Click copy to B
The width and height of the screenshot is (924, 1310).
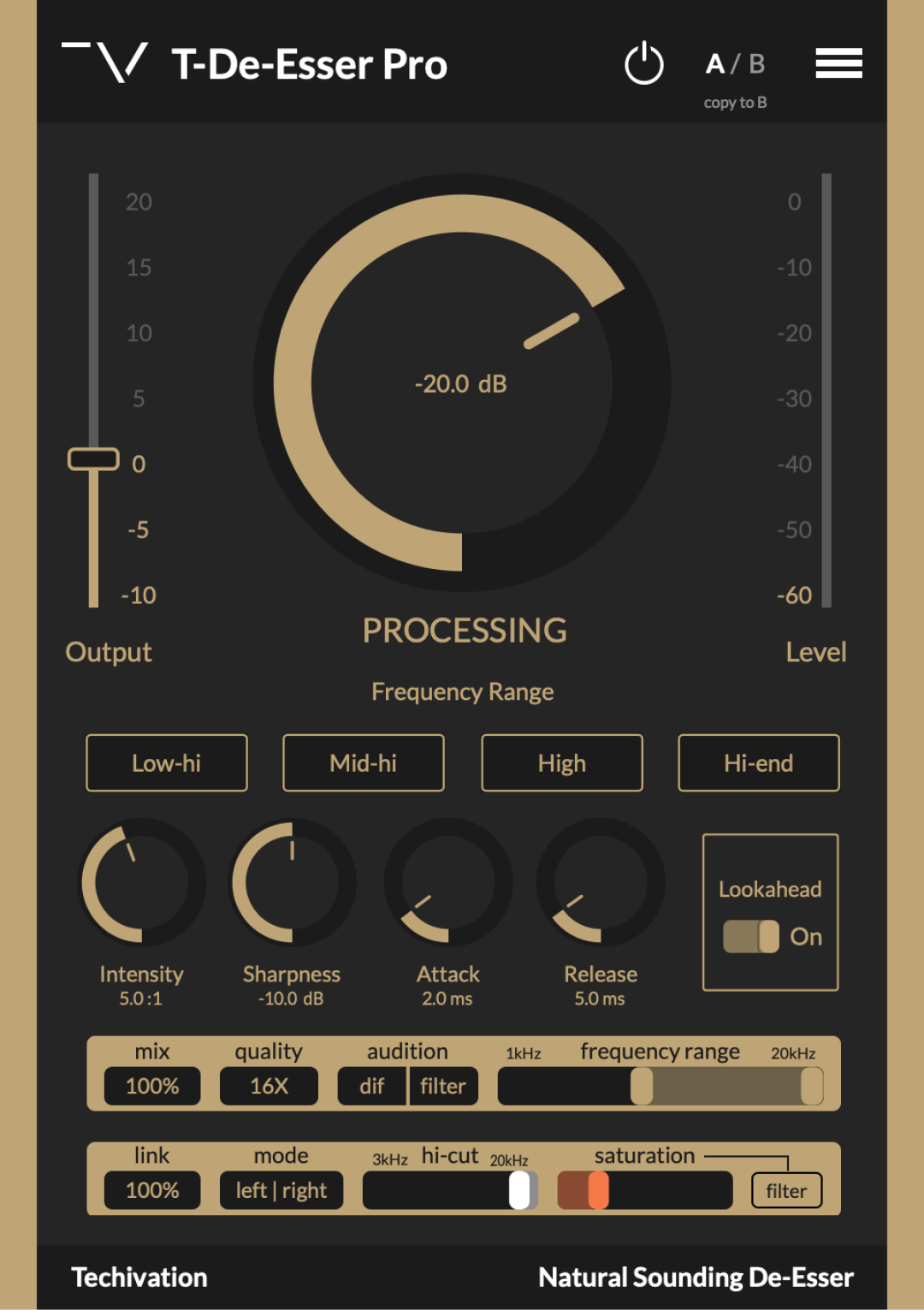(736, 101)
